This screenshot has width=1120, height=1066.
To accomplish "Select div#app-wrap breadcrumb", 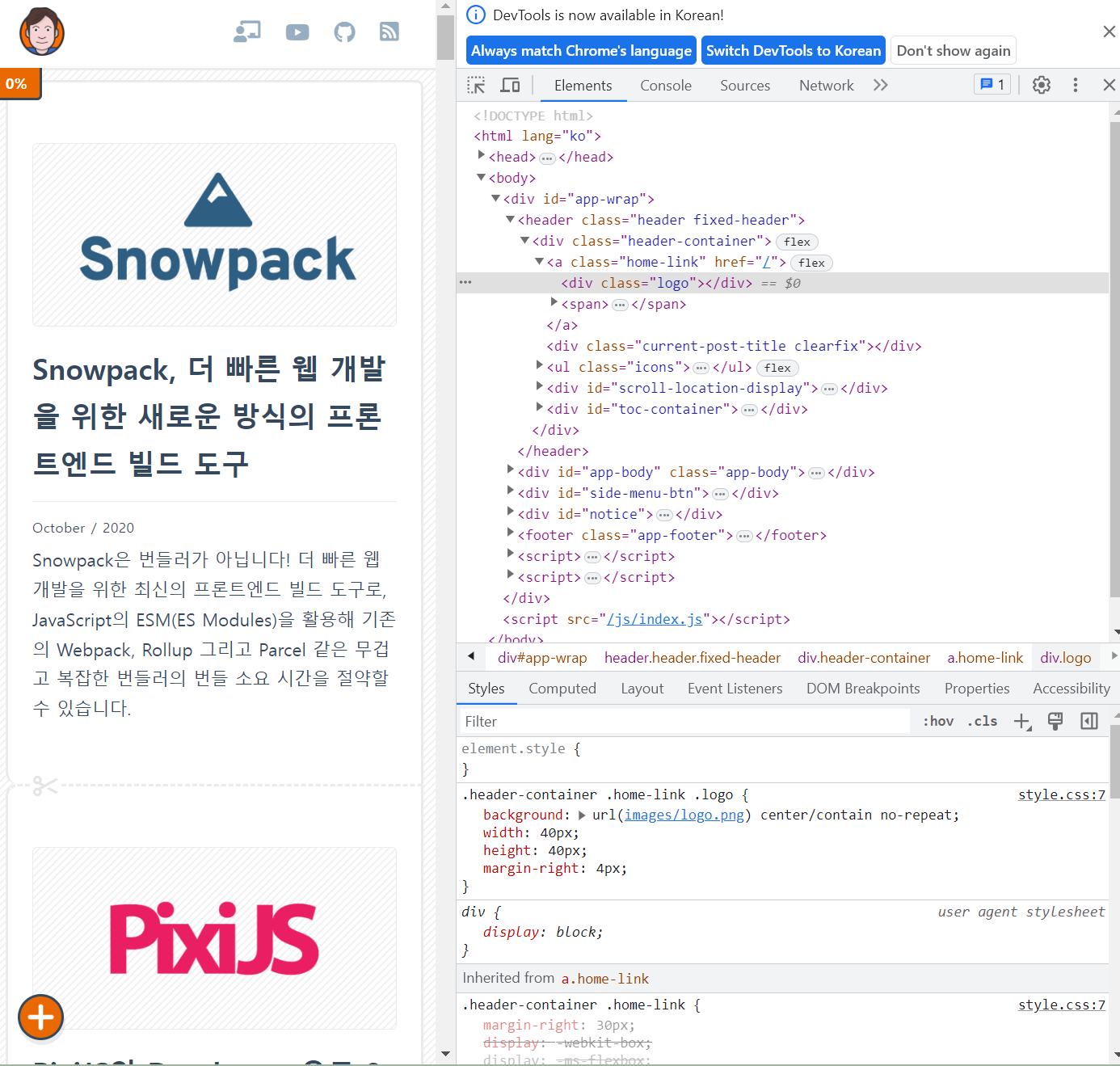I will click(x=542, y=658).
